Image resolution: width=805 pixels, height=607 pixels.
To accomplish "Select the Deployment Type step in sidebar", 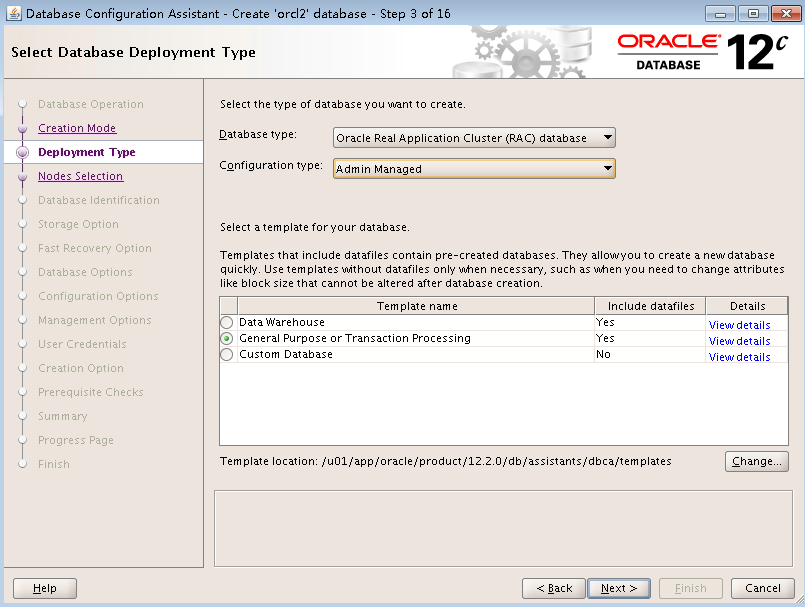I will (87, 152).
